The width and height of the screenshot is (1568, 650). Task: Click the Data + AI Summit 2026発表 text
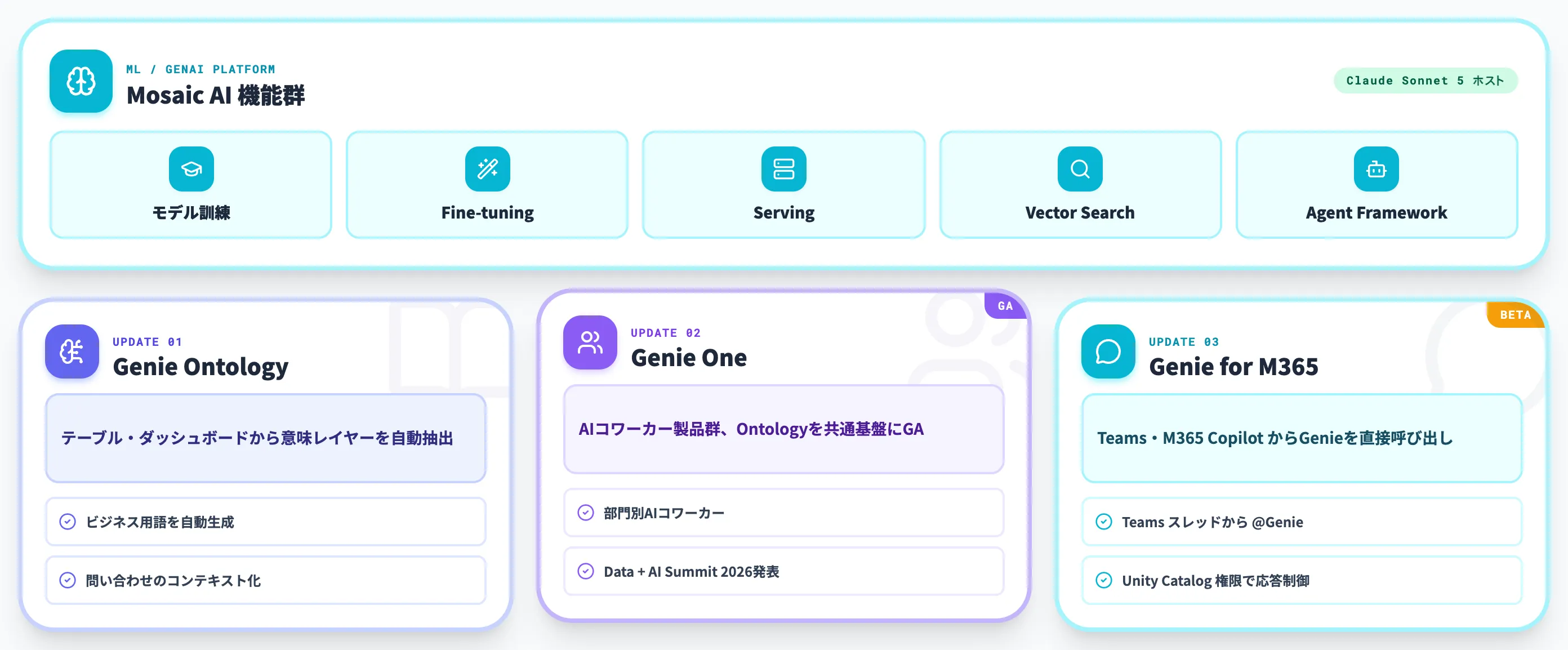pyautogui.click(x=691, y=571)
